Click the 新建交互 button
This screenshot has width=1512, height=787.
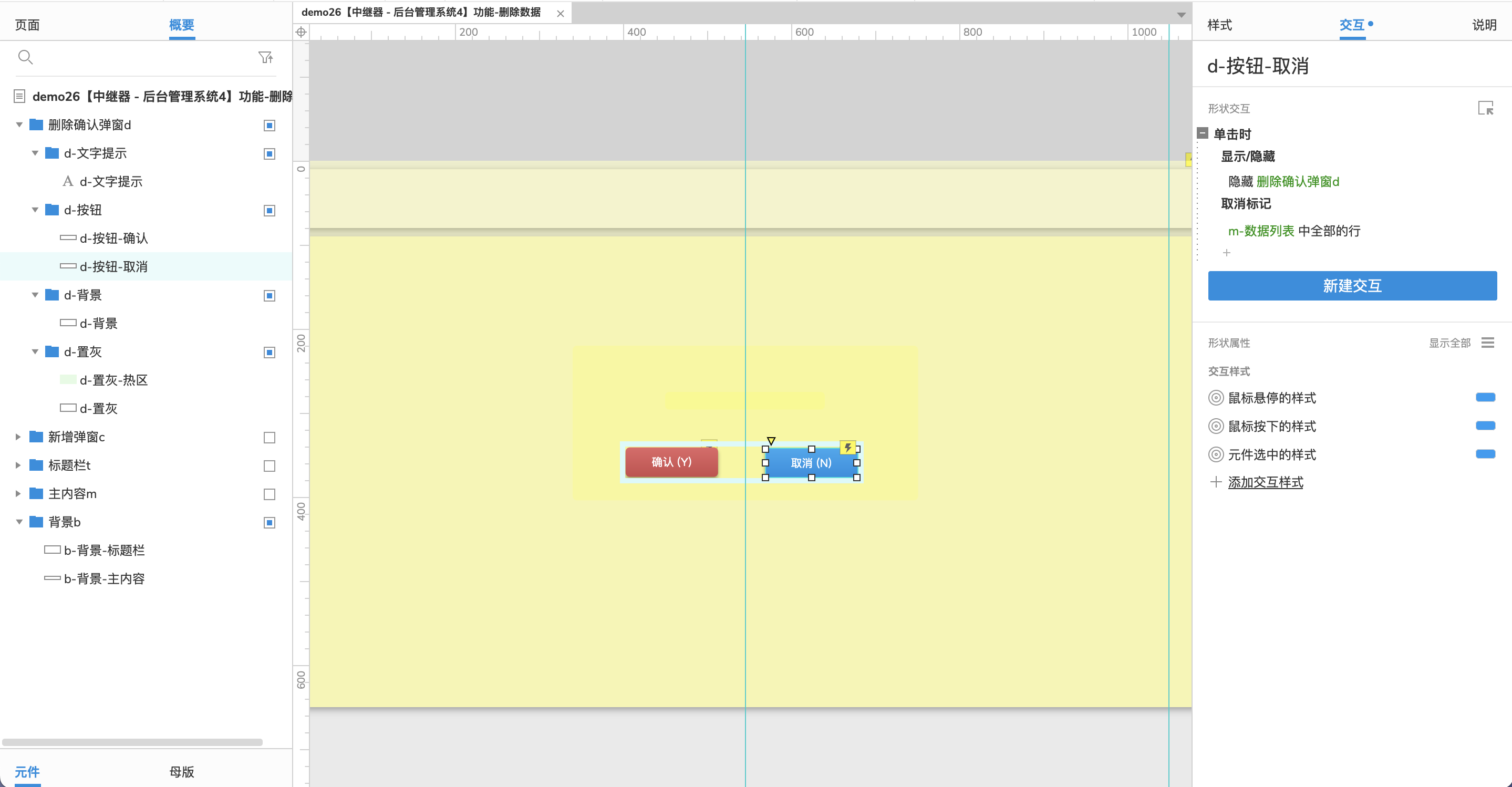[x=1352, y=286]
